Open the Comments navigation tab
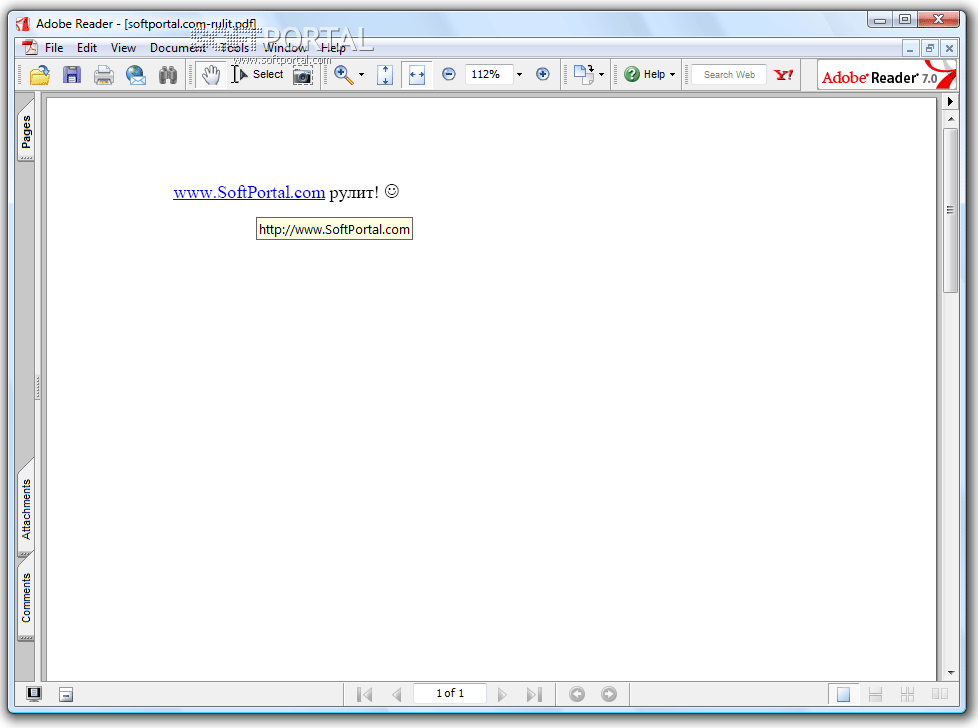 (x=26, y=597)
